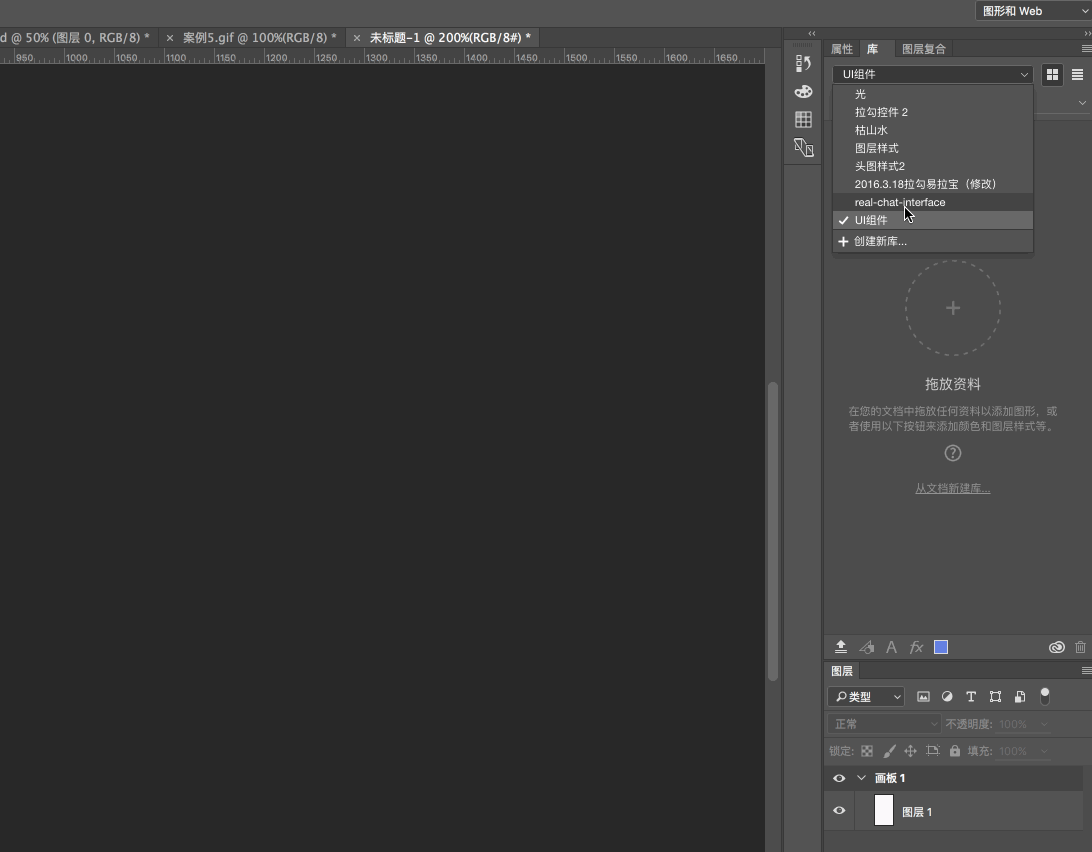Filter layers by shape icon
This screenshot has height=852, width=1092.
tap(995, 697)
